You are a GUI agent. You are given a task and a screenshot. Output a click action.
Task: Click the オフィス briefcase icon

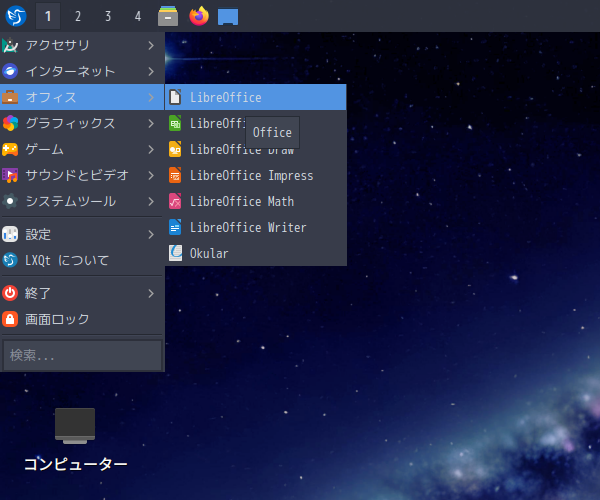click(x=10, y=97)
